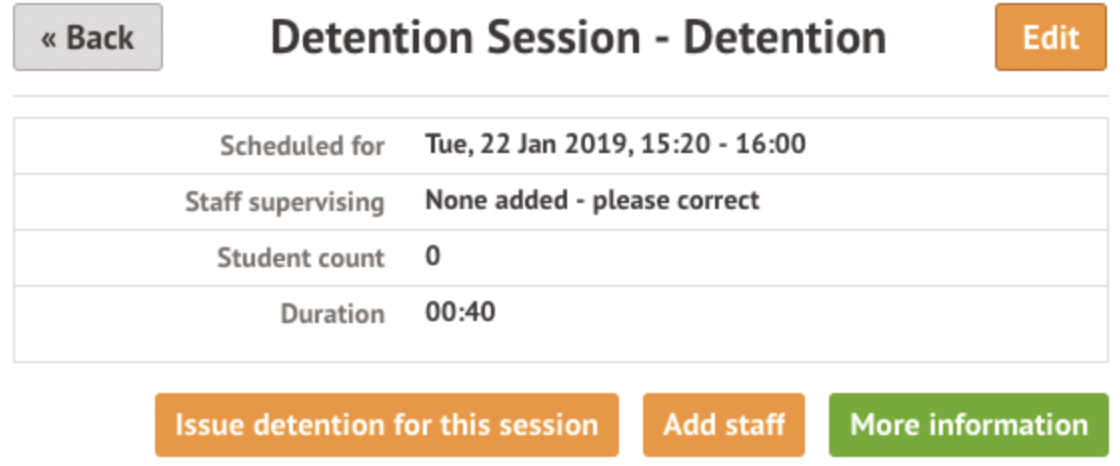
Task: Click the 00:40 duration value
Action: [x=460, y=312]
